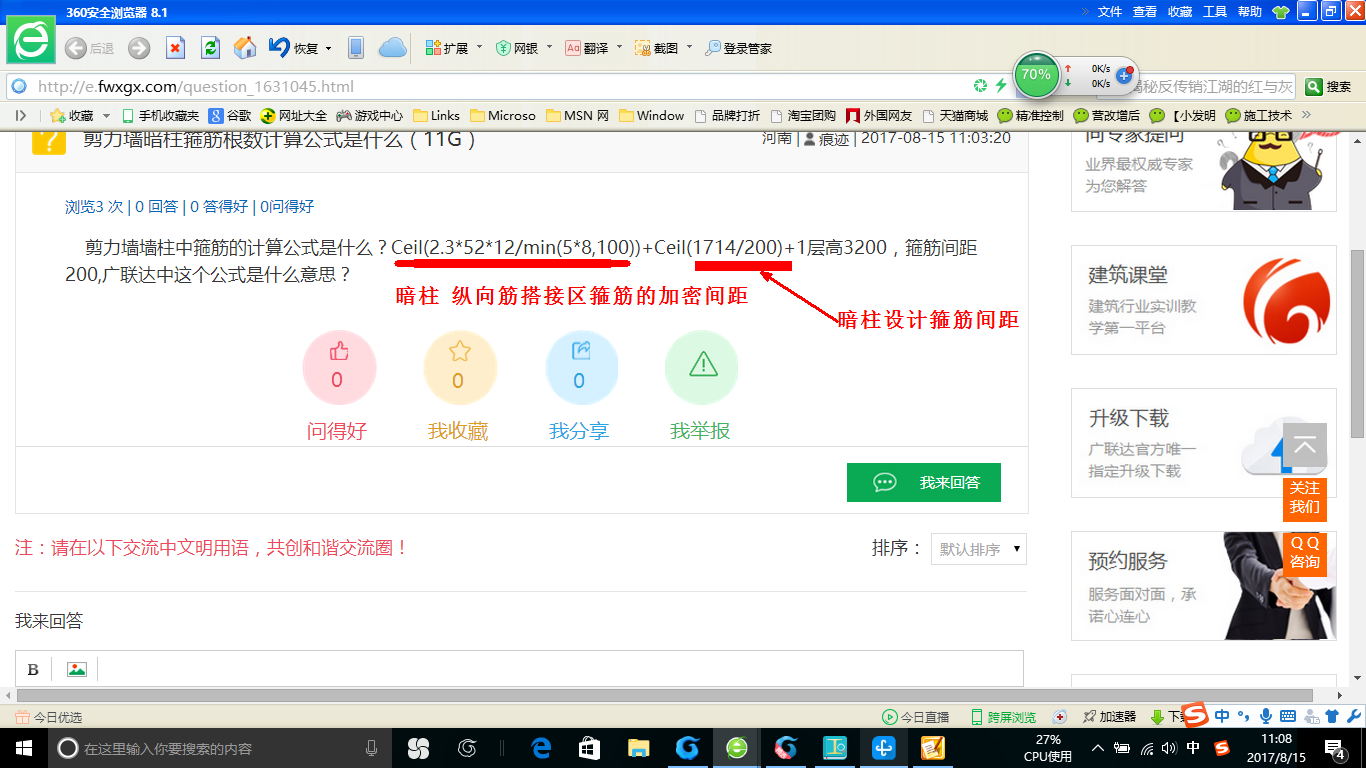Expand the 扩展 extensions dropdown

pos(479,48)
